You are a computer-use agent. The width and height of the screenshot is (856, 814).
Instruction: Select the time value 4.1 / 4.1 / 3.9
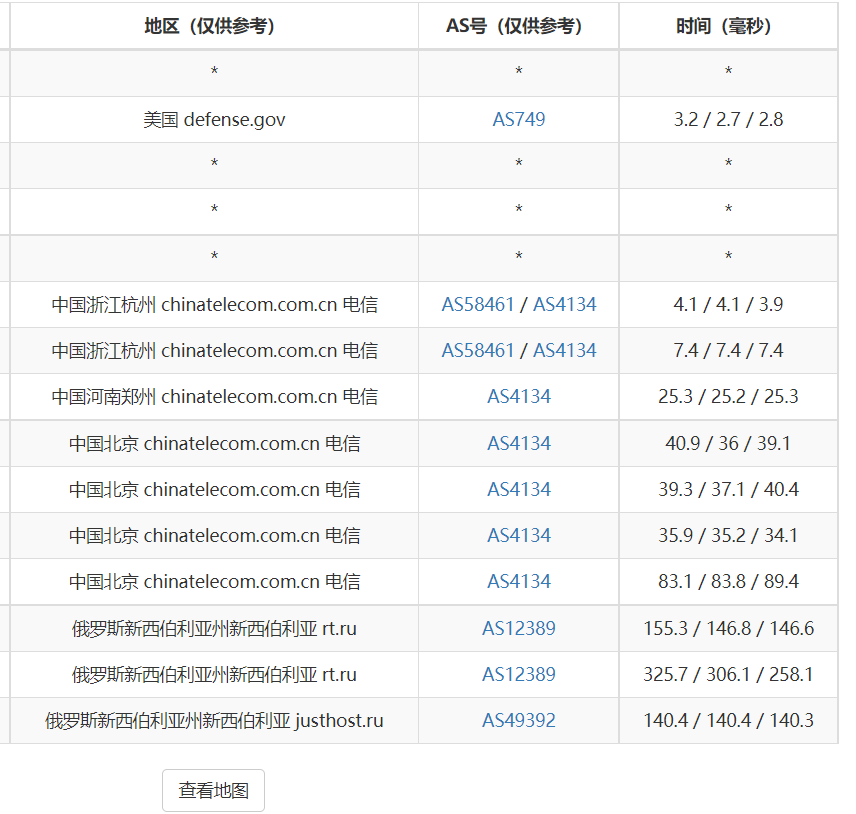728,304
